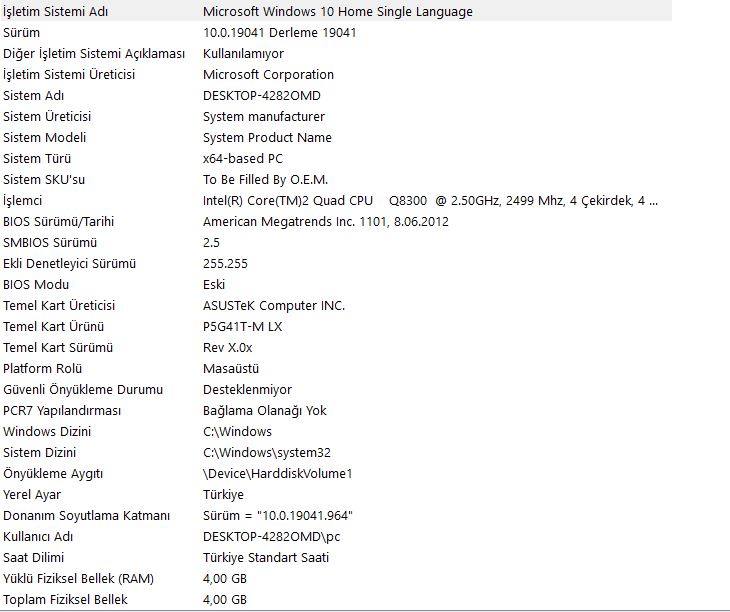Select the 'Sistem Dizini' label

coord(40,452)
